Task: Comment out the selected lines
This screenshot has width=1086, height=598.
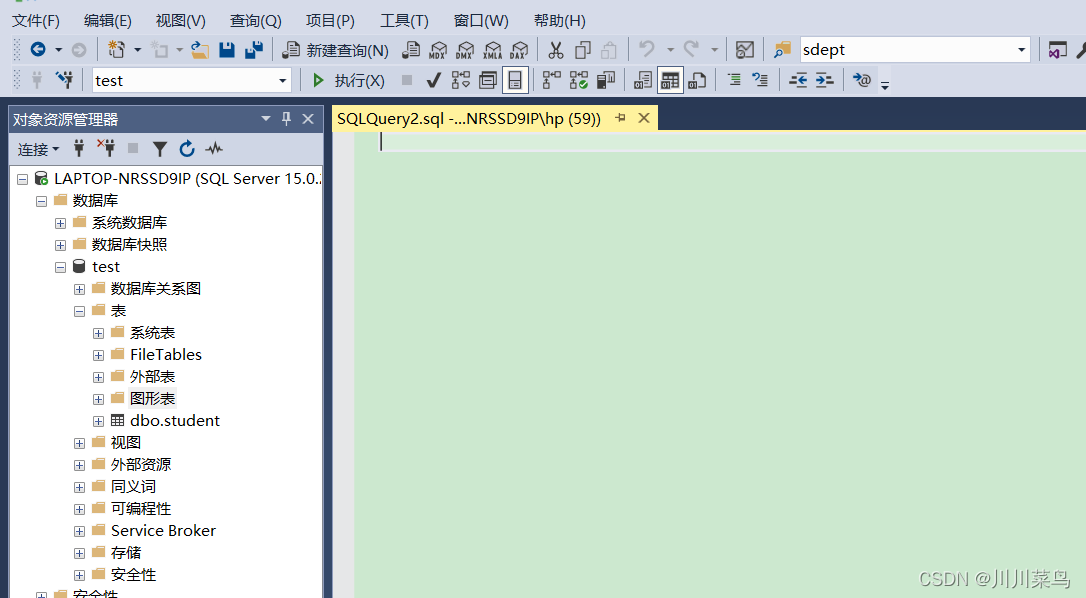Action: coord(734,80)
